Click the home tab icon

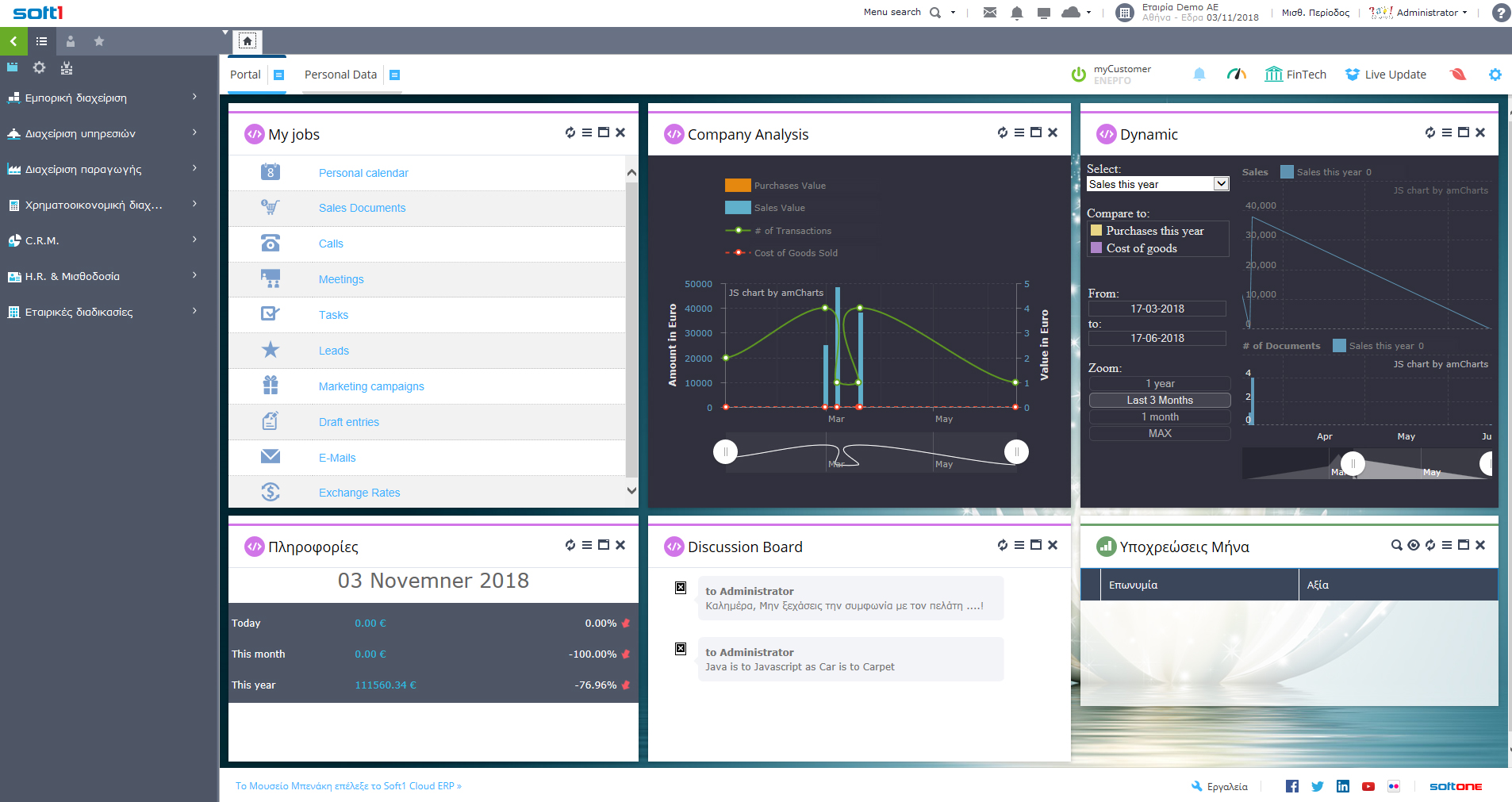(248, 41)
